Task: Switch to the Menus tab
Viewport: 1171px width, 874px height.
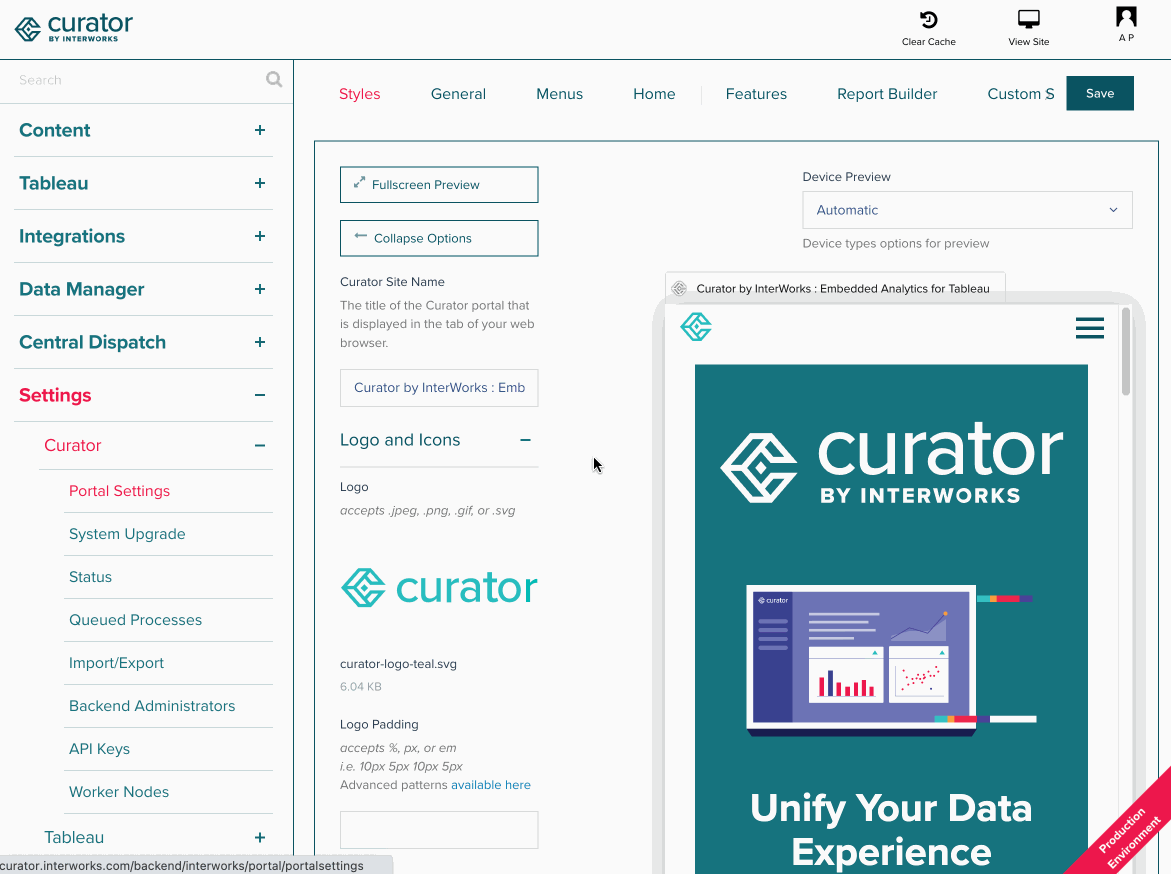Action: pos(559,94)
